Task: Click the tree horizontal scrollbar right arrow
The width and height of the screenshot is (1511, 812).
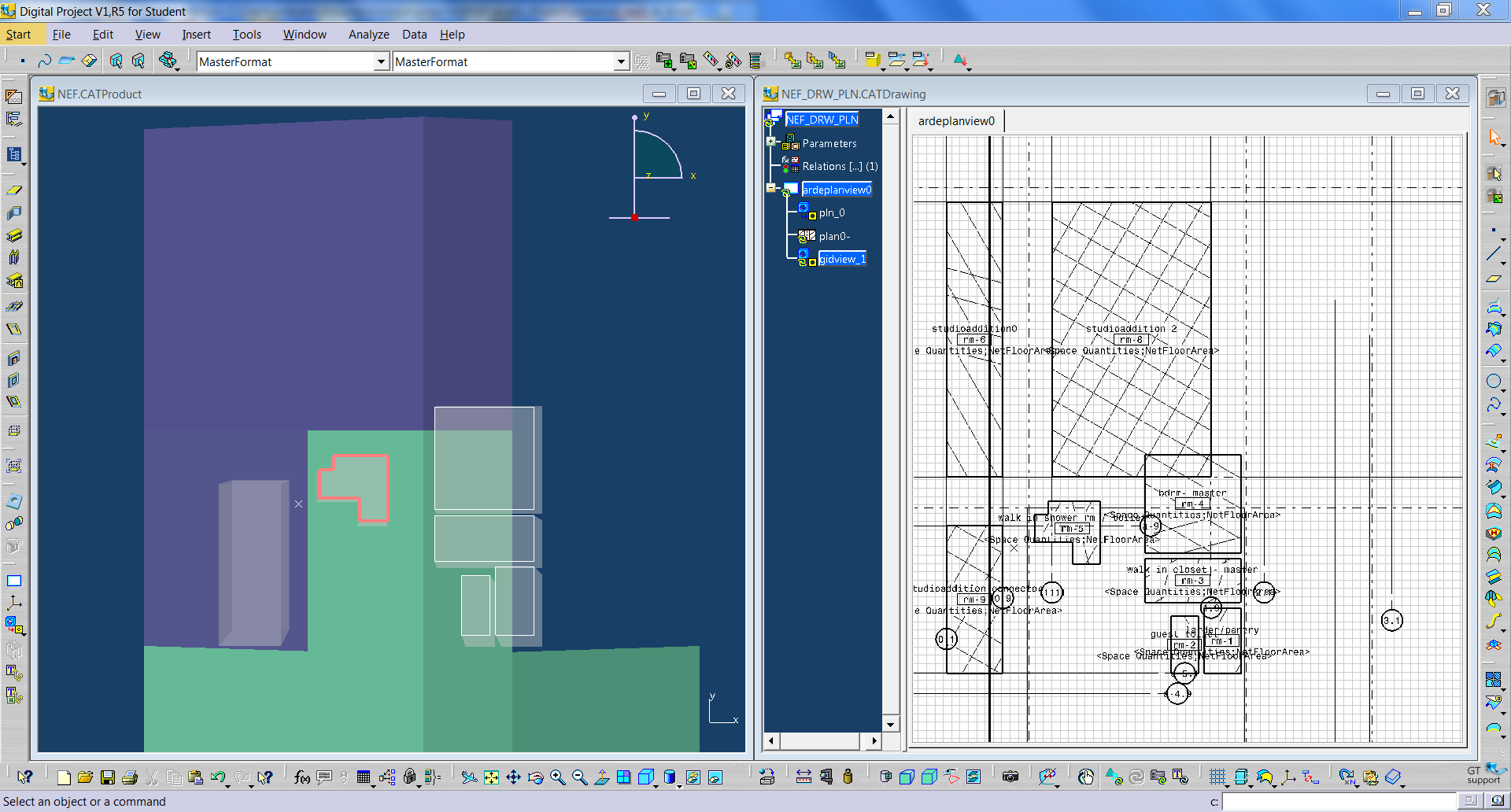Action: point(874,740)
